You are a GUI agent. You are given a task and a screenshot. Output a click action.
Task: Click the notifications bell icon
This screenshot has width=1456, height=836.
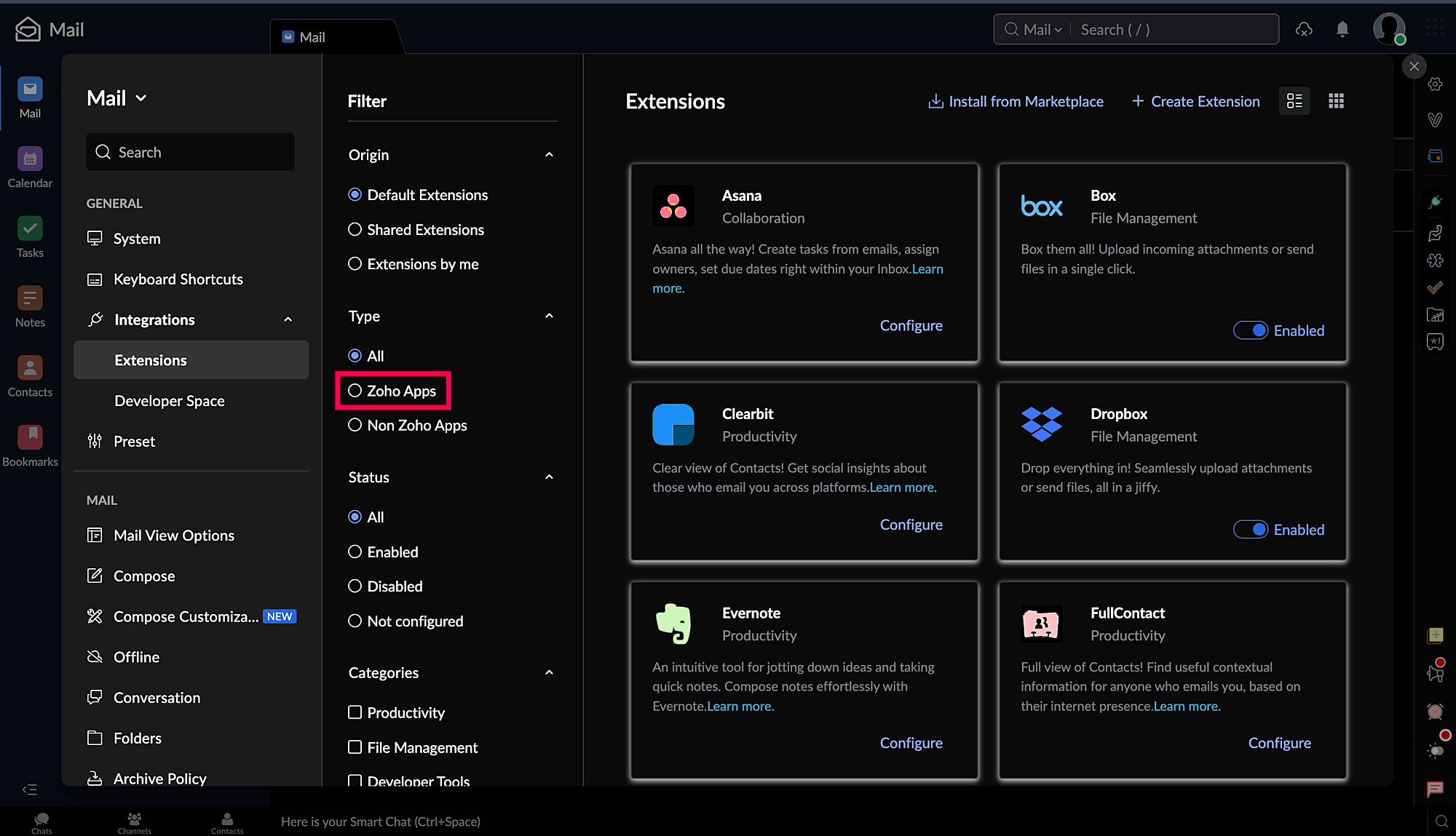pos(1342,29)
